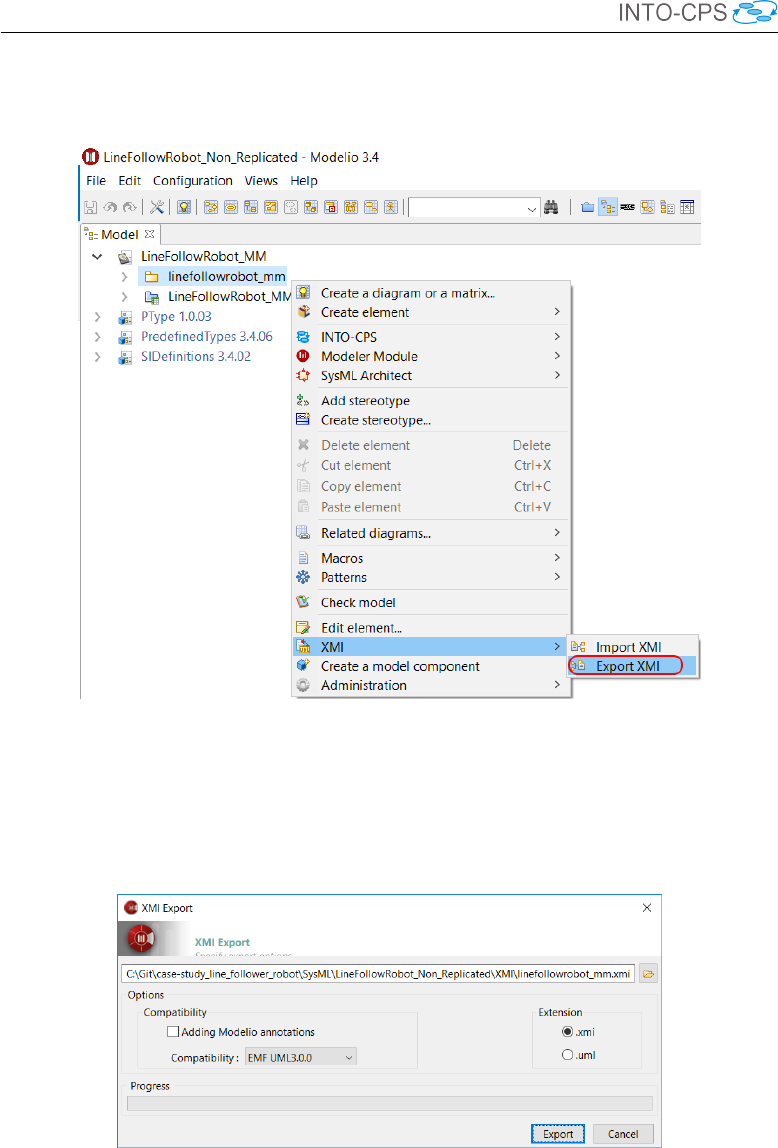Expand the PredefinedTypes 3.4.06 node
Screen dimensions: 778x1148
tap(97, 337)
